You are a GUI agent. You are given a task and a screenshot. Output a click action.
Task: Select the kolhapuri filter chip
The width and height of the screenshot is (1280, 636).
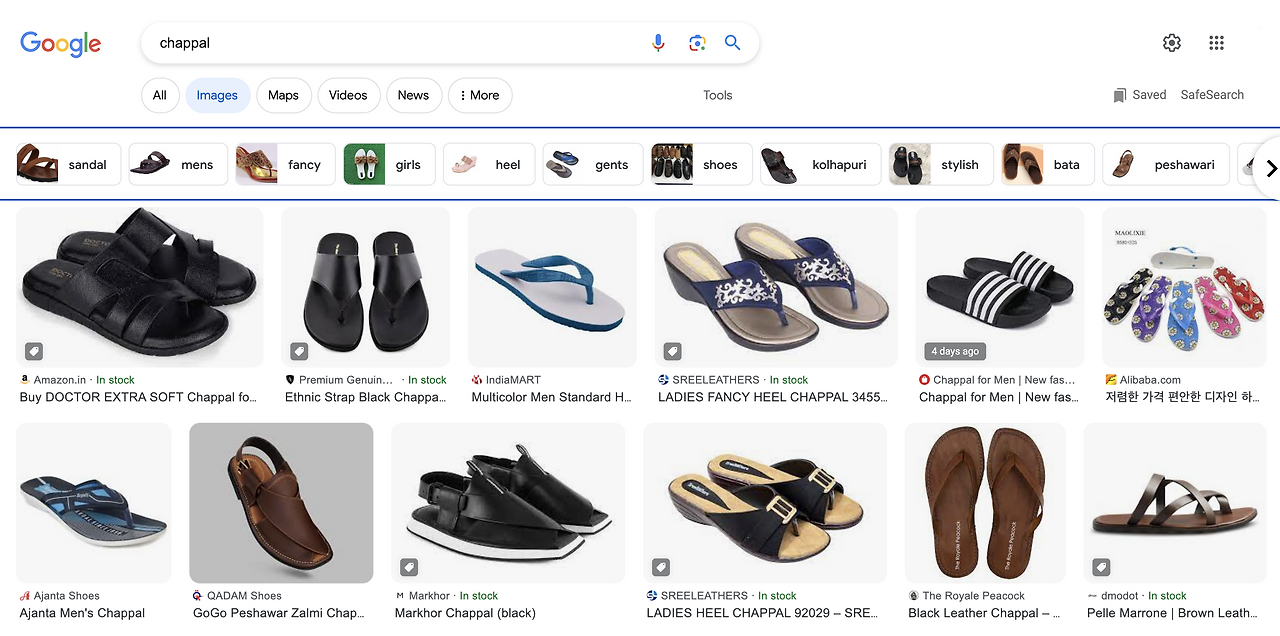coord(820,165)
